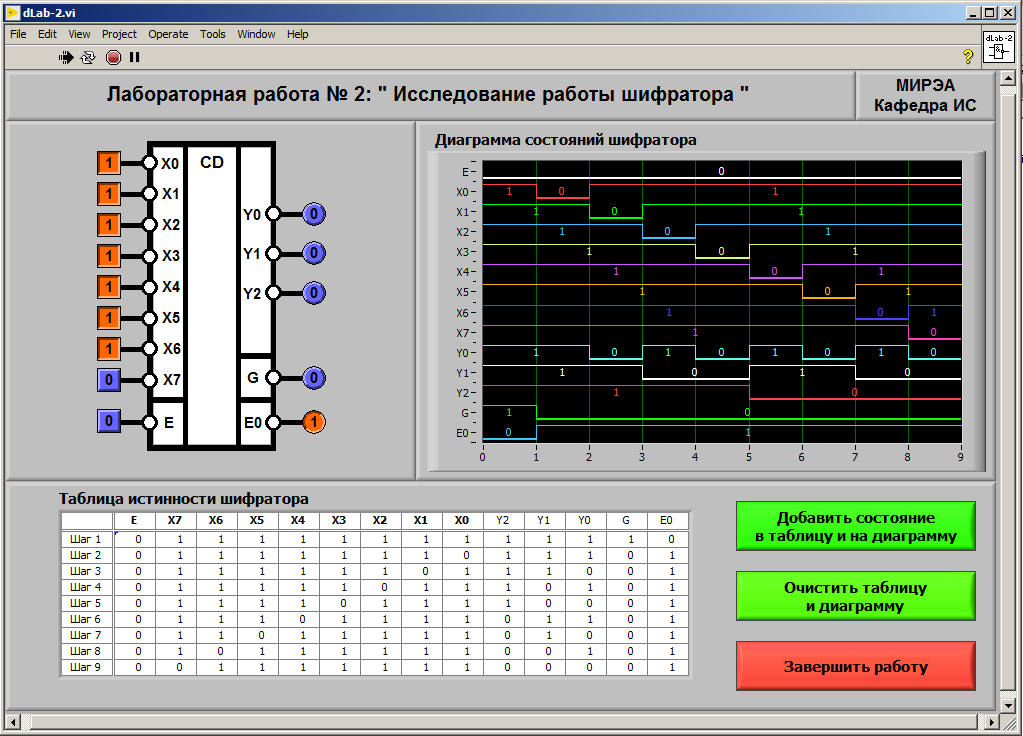Open the Tools menu

[x=213, y=34]
